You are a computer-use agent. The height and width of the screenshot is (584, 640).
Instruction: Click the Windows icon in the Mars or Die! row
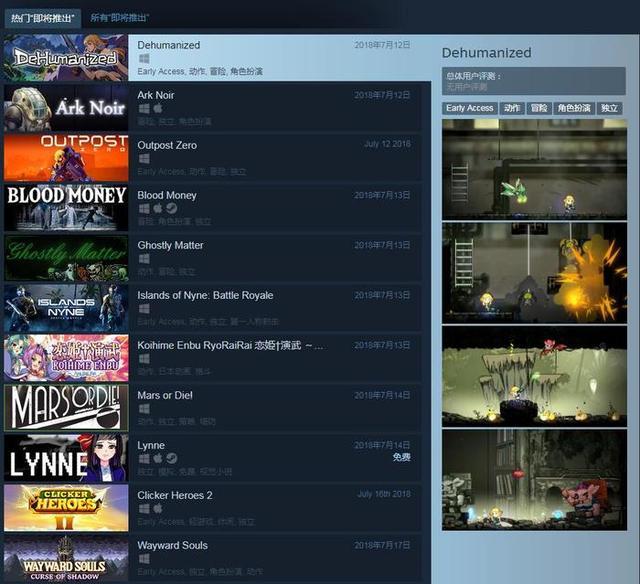[144, 409]
